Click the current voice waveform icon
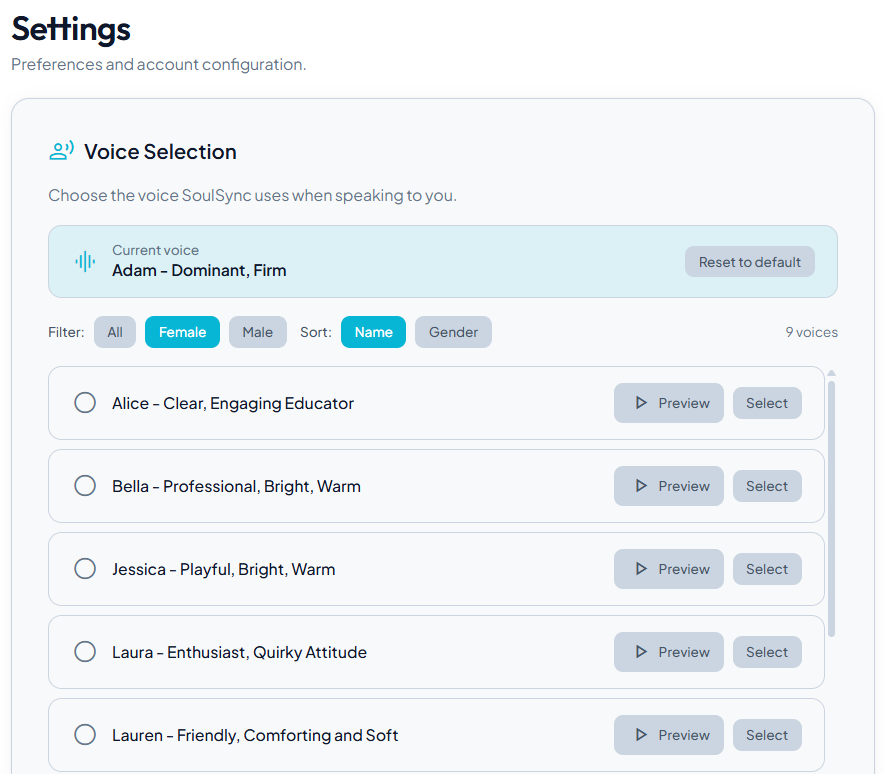The height and width of the screenshot is (774, 884). point(86,262)
